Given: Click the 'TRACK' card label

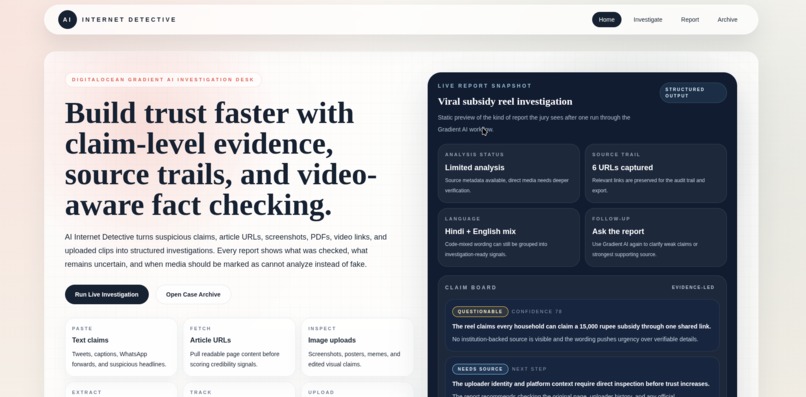Looking at the screenshot, I should (x=200, y=392).
